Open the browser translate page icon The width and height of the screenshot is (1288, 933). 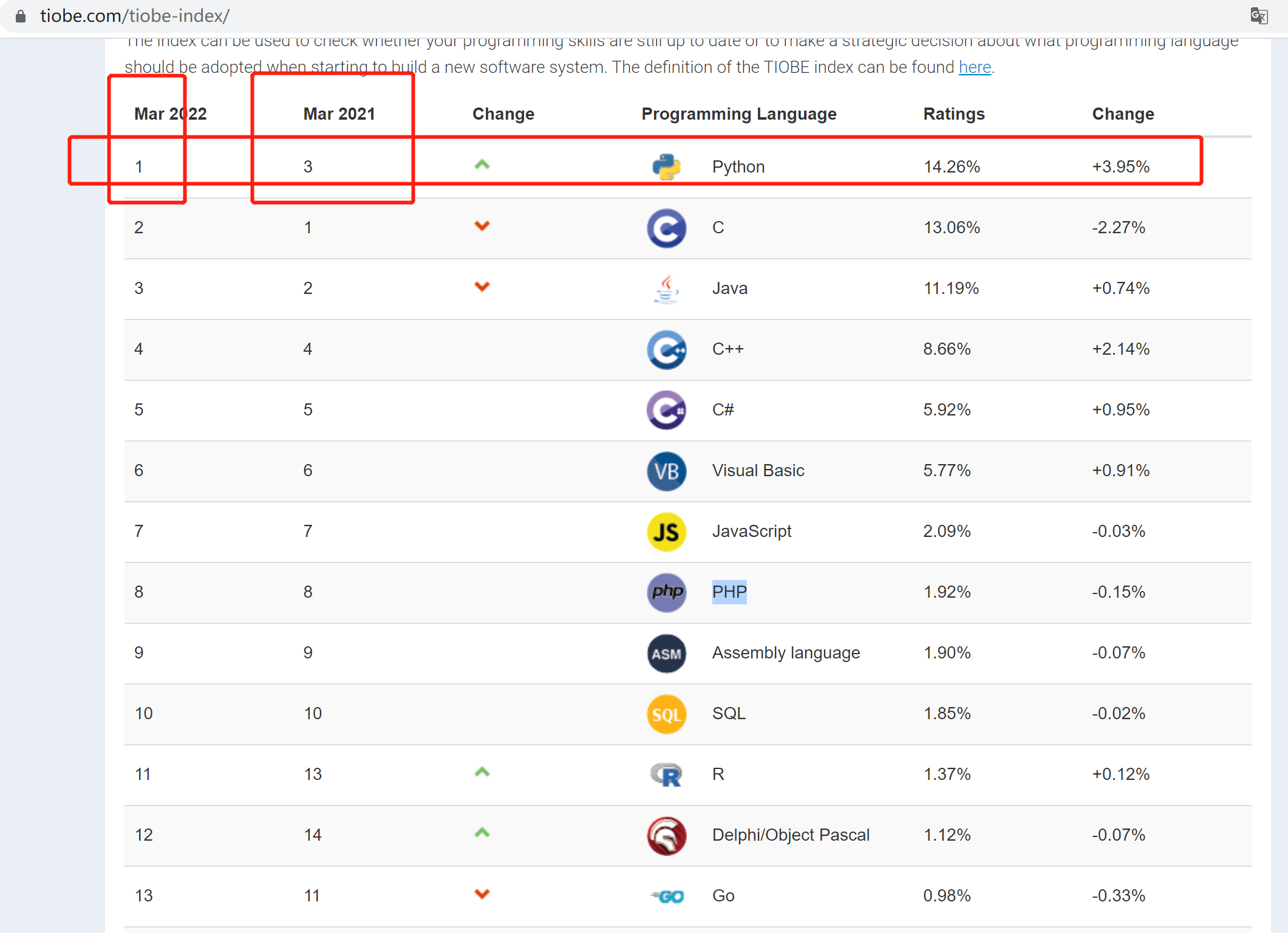point(1259,16)
